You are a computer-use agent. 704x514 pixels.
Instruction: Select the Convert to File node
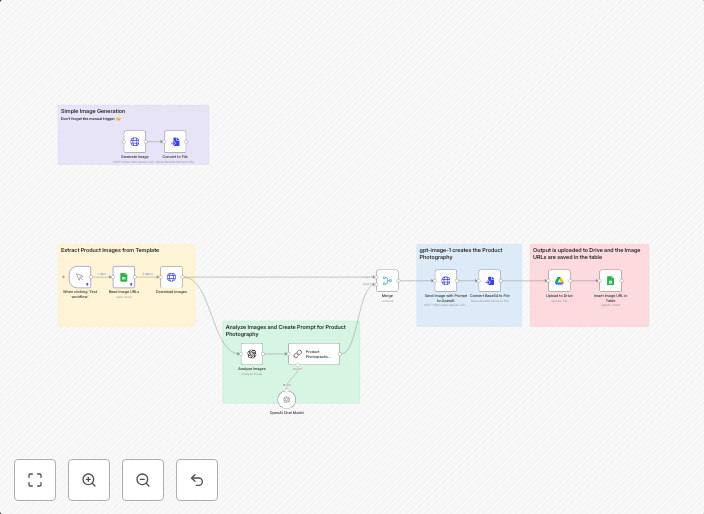click(175, 141)
